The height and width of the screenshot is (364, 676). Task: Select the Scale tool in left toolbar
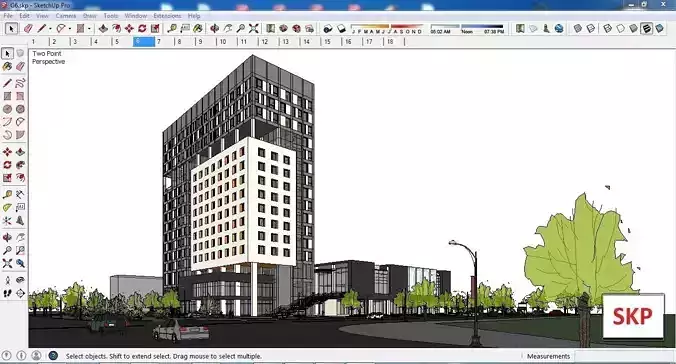click(x=7, y=178)
